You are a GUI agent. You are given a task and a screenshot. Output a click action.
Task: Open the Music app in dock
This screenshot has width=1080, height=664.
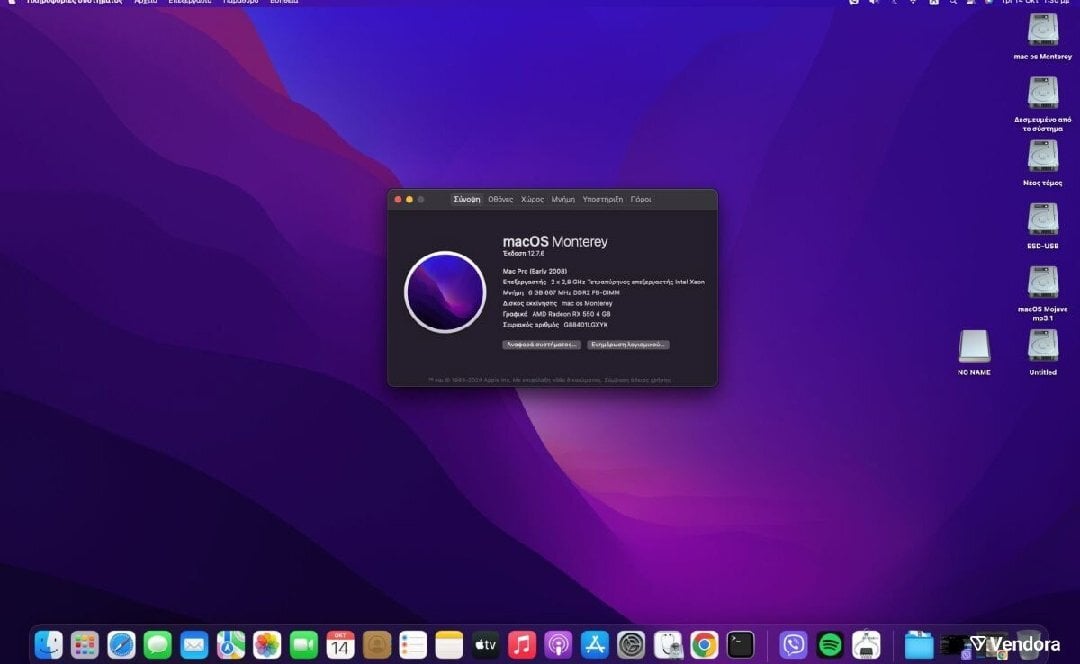(522, 645)
